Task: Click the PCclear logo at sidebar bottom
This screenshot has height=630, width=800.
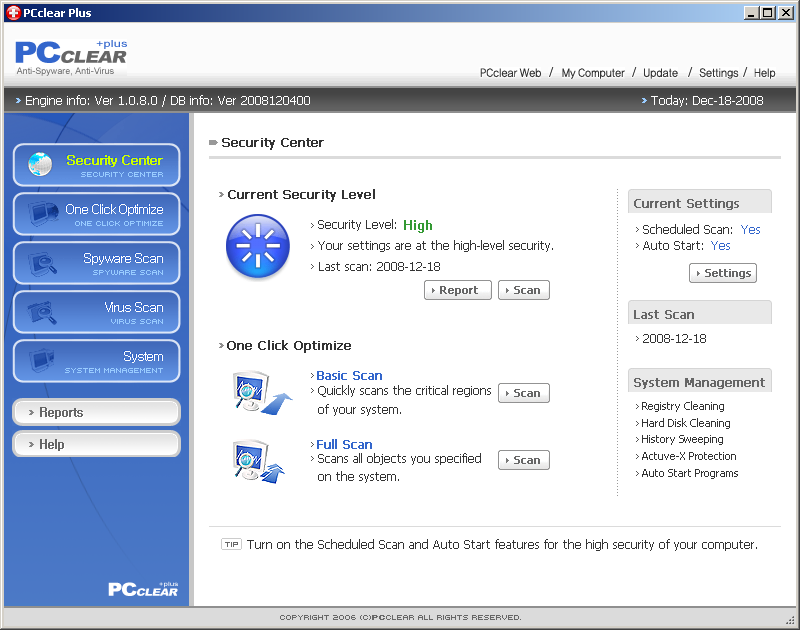Action: [x=143, y=589]
